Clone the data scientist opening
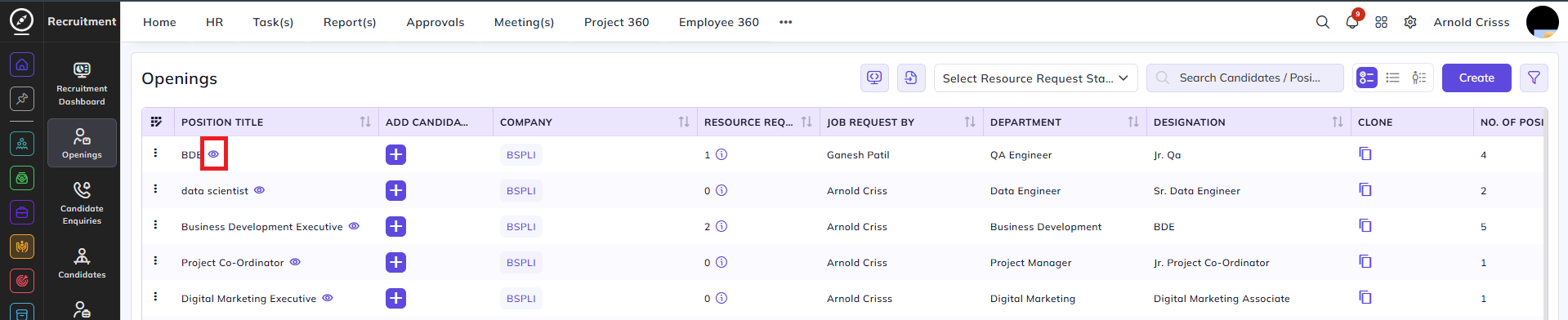Viewport: 1568px width, 320px height. (x=1365, y=189)
